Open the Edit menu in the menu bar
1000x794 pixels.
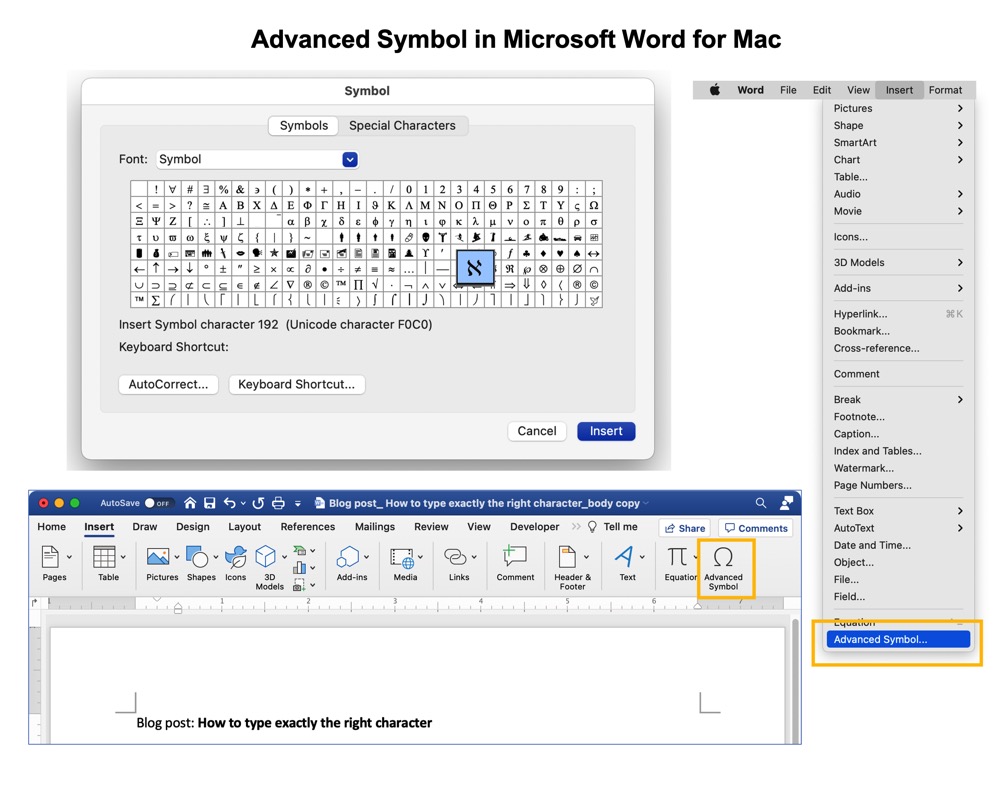click(x=821, y=90)
